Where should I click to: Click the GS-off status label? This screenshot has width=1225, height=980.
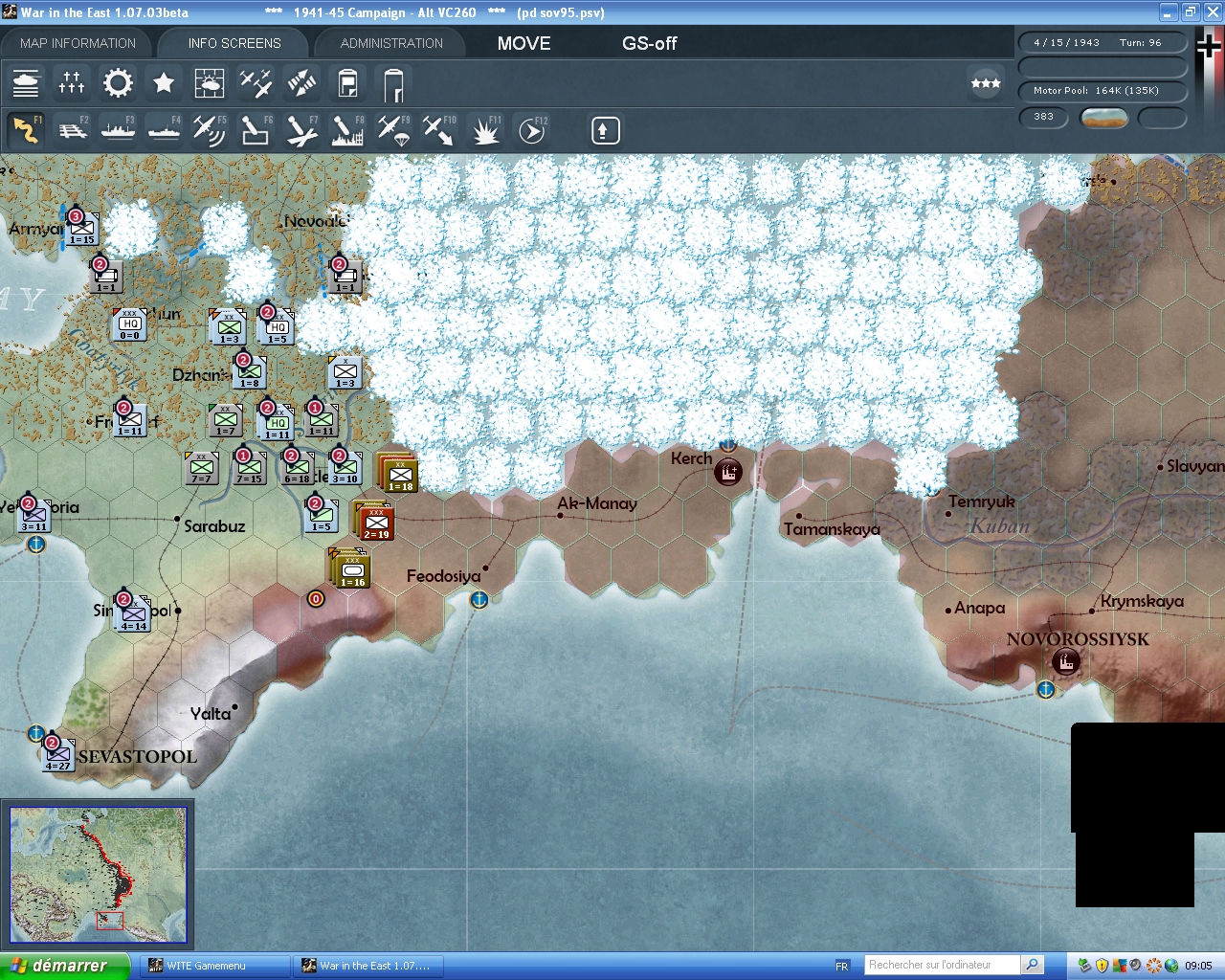650,43
